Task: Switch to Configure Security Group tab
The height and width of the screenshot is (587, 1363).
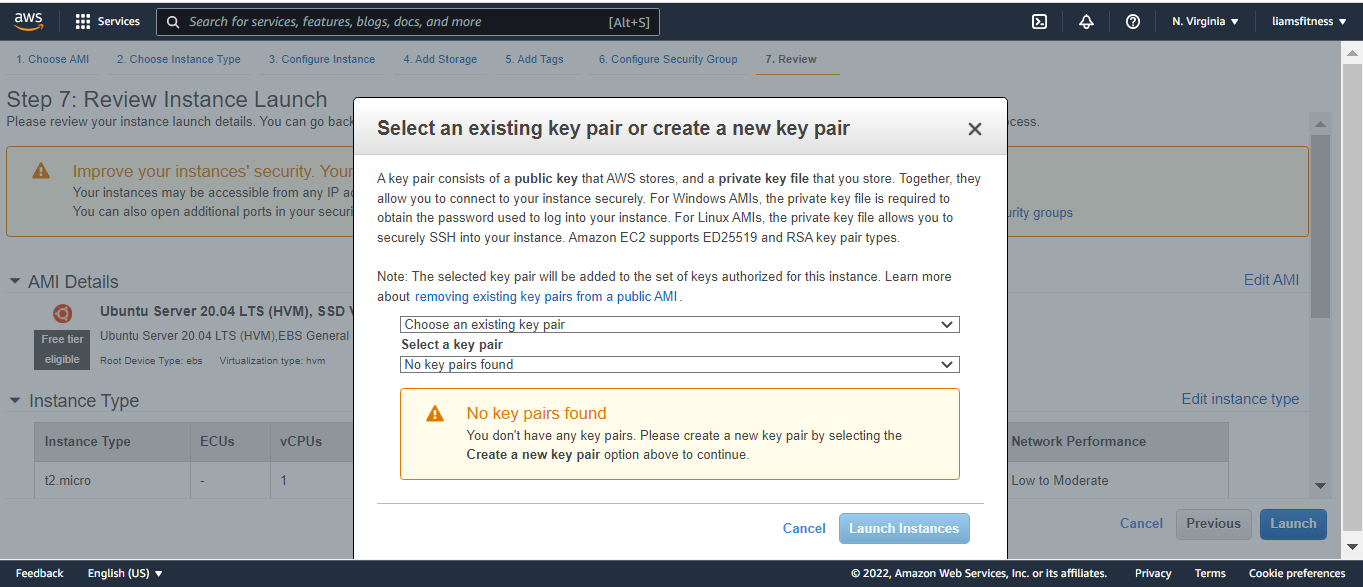Action: click(668, 59)
